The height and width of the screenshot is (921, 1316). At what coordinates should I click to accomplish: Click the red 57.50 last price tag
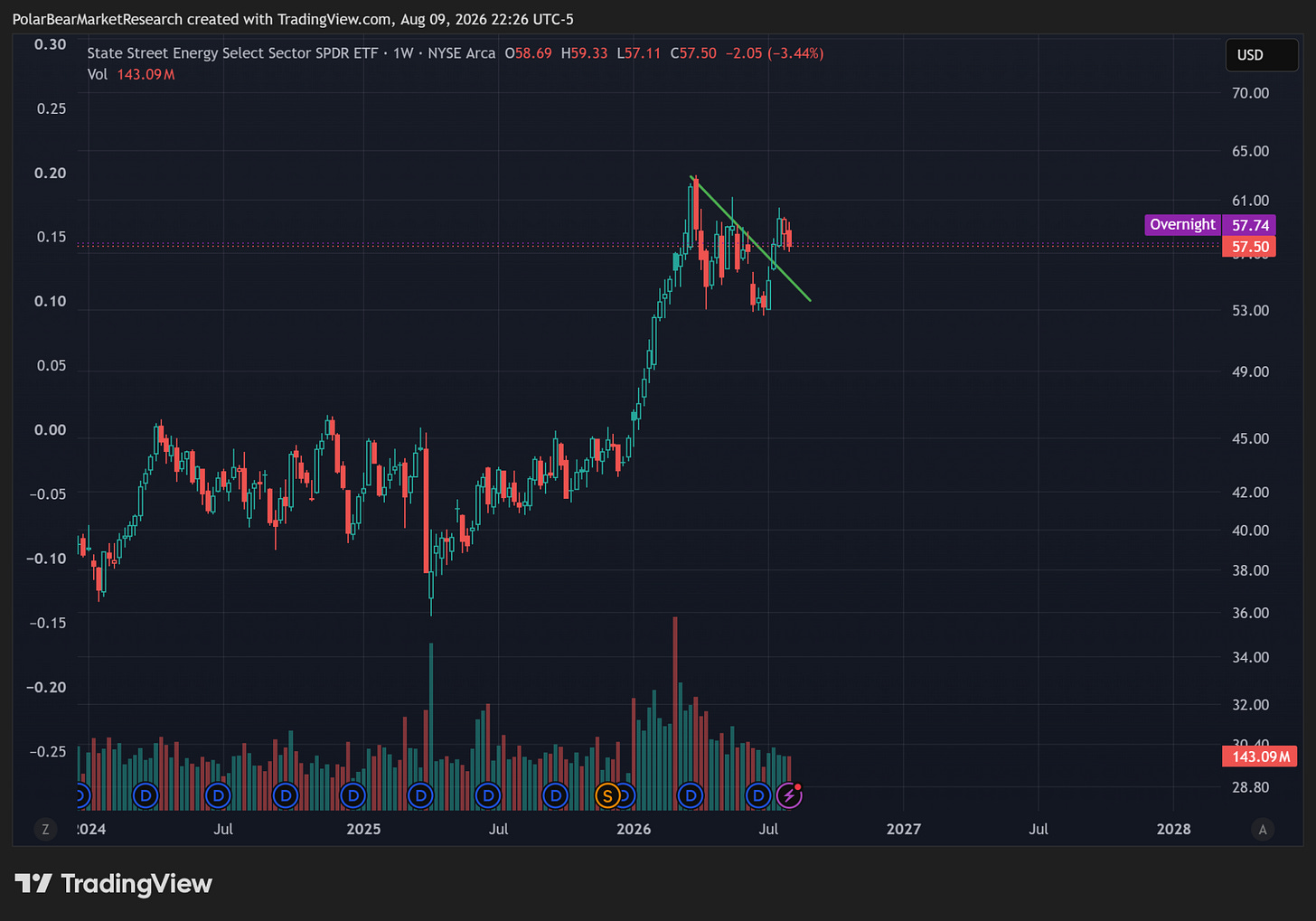click(x=1250, y=247)
